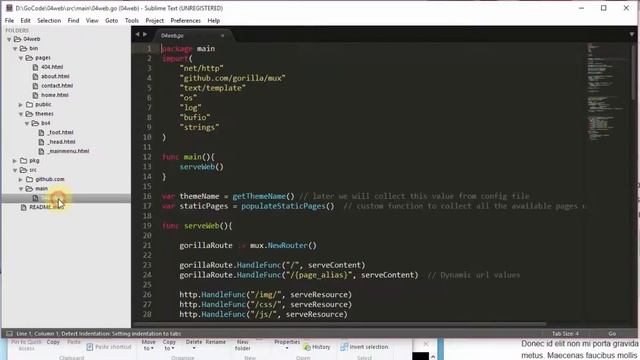Open Copy to dropdown in Explorer ribbon
Viewport: 640px width, 360px height.
[x=169, y=345]
